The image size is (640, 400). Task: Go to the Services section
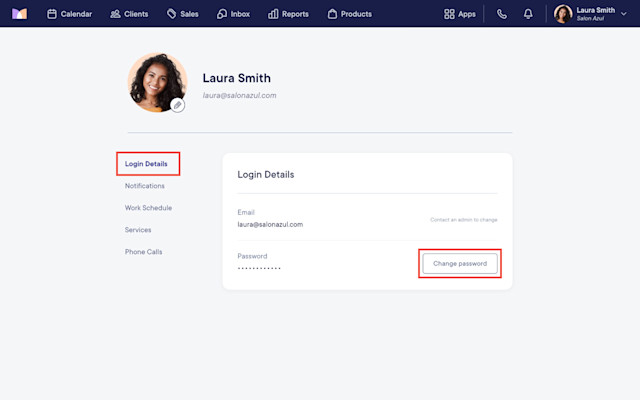(x=138, y=230)
